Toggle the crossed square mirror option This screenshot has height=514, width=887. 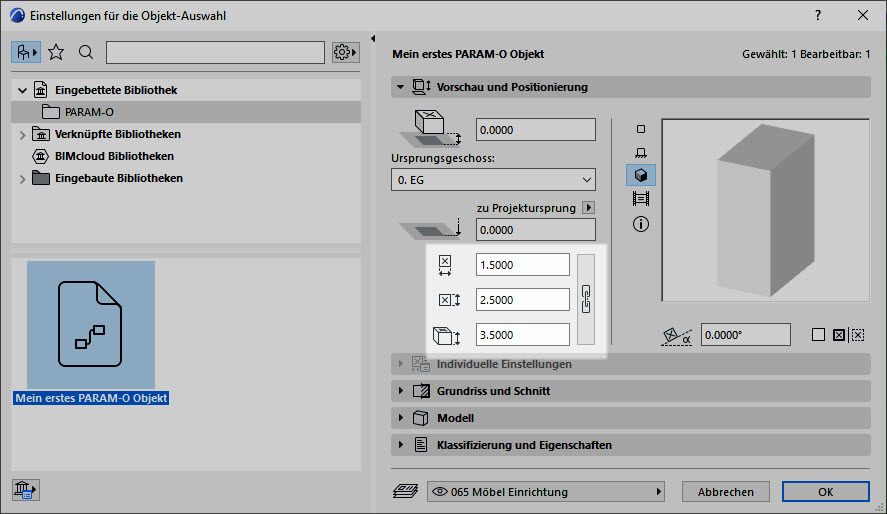[x=839, y=335]
